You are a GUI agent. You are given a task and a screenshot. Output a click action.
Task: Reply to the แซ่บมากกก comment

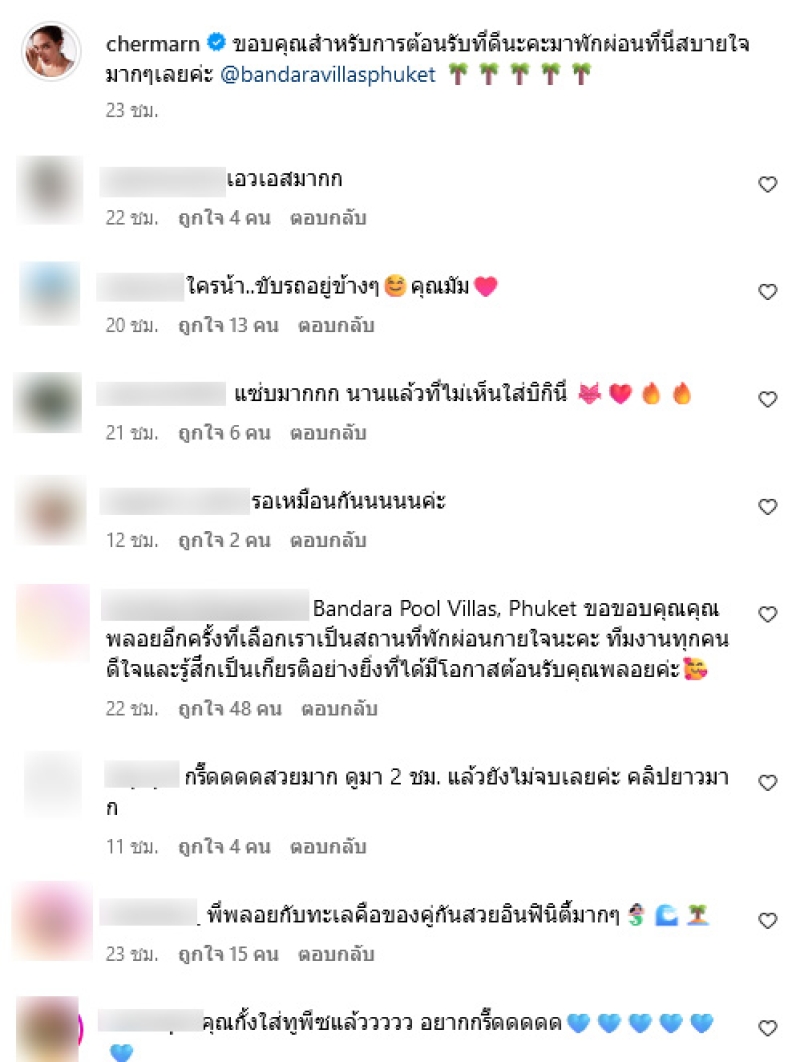[x=328, y=433]
